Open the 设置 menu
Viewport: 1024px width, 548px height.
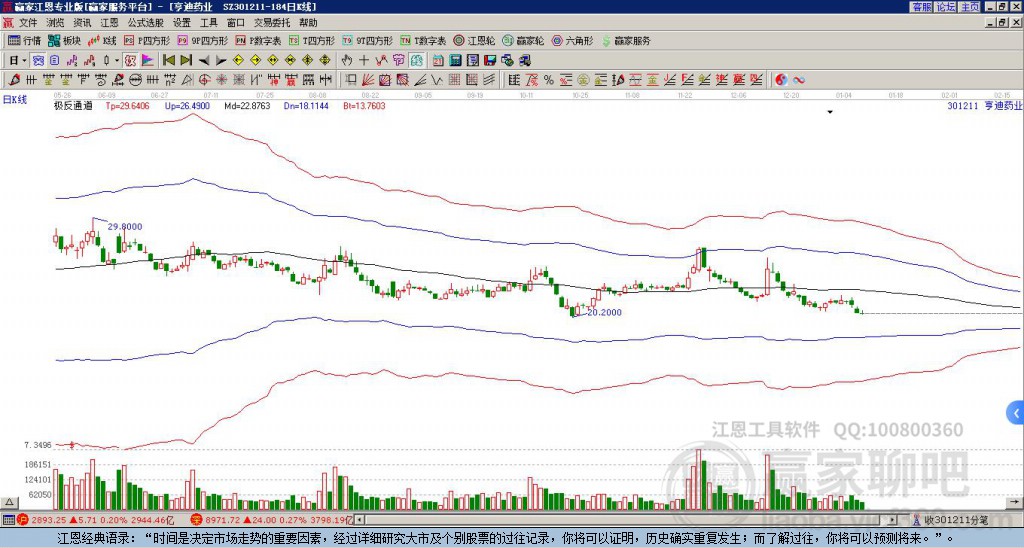pos(182,23)
